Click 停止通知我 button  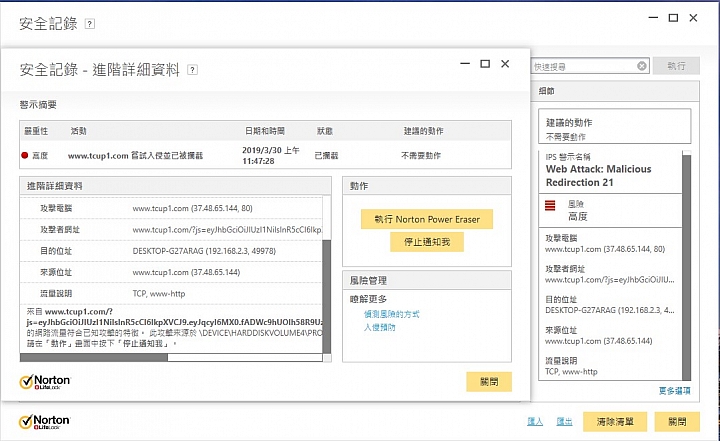pos(427,242)
